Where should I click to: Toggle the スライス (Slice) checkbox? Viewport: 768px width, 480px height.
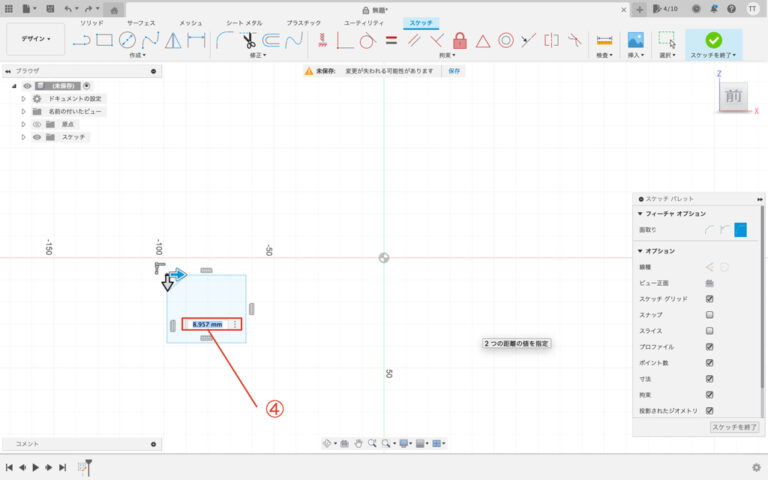(x=709, y=330)
